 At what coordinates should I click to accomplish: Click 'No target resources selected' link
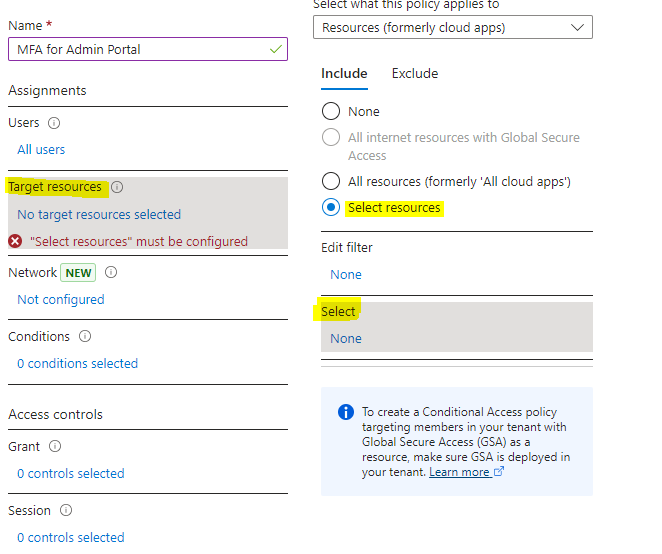[99, 214]
